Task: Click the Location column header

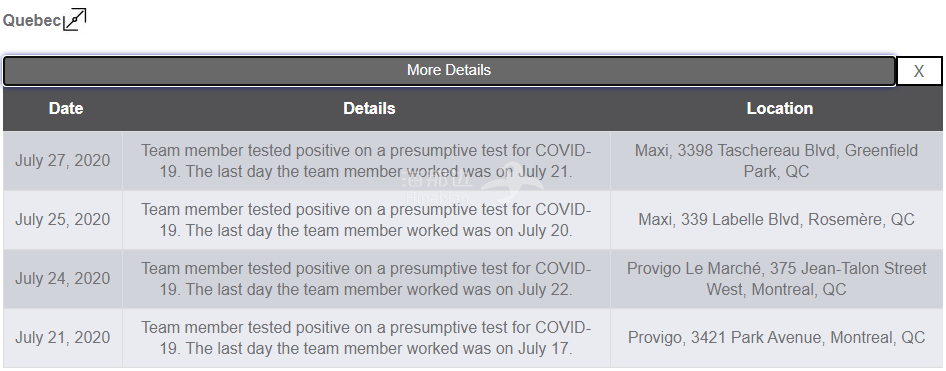Action: (x=779, y=109)
